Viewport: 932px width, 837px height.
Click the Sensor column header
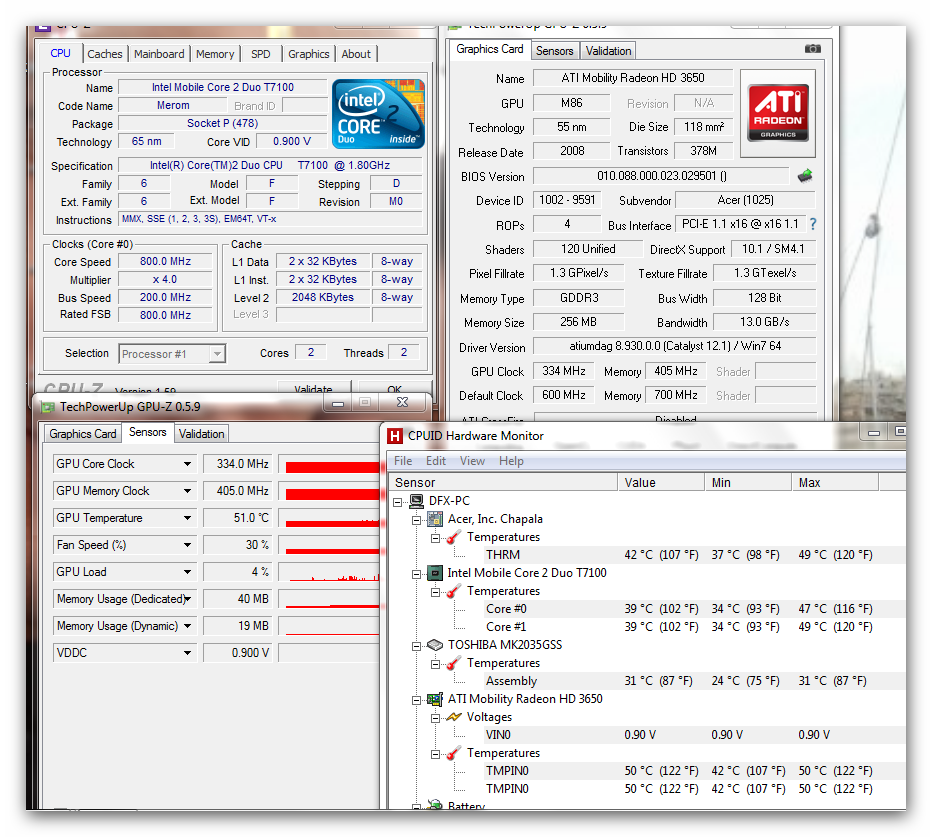pos(503,483)
